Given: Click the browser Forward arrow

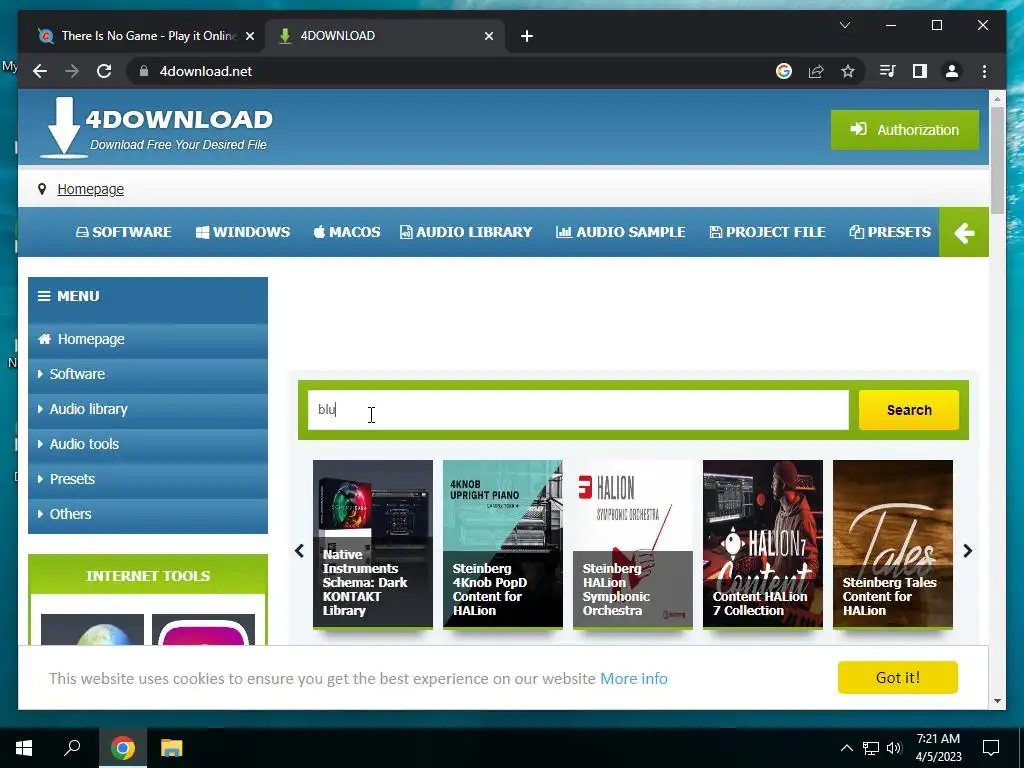Looking at the screenshot, I should point(72,71).
